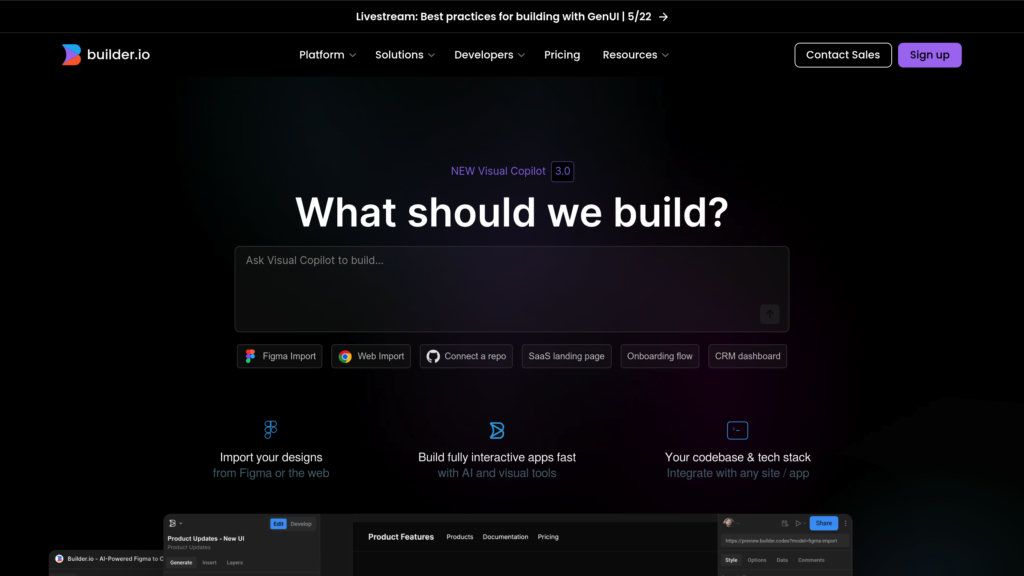Click 'Your codebase & tech stack' text
This screenshot has height=576, width=1024.
(737, 457)
